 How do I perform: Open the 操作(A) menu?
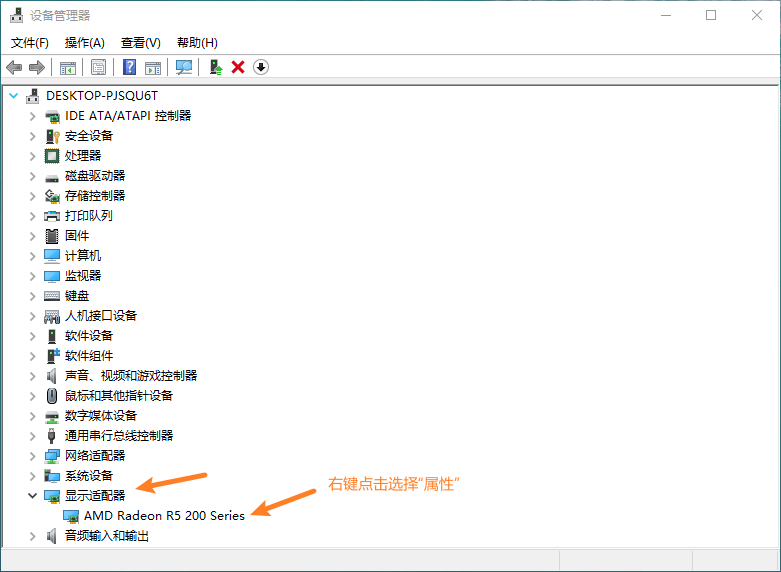click(85, 43)
